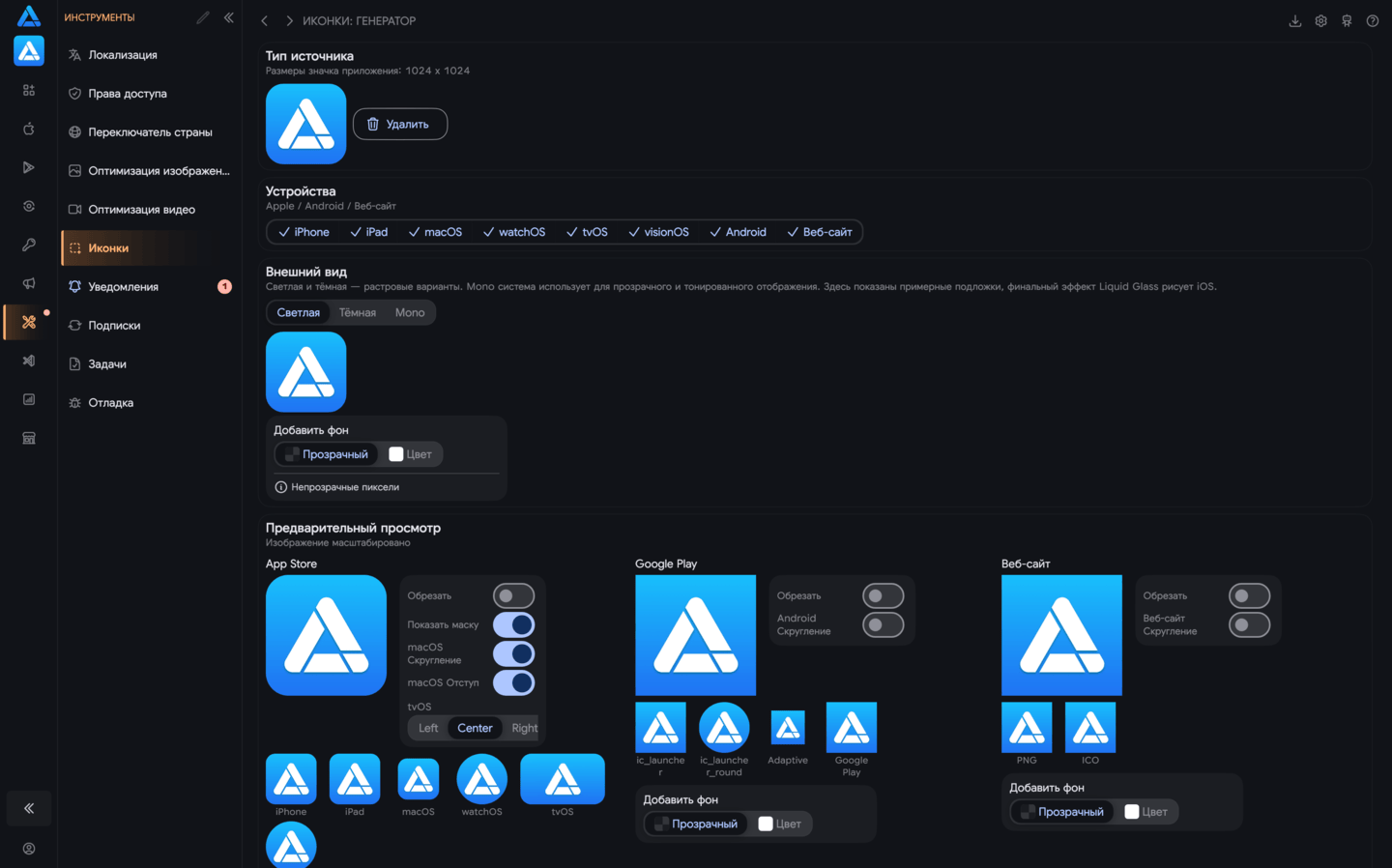Open the key icon in left rail
The width and height of the screenshot is (1392, 868).
pos(29,245)
